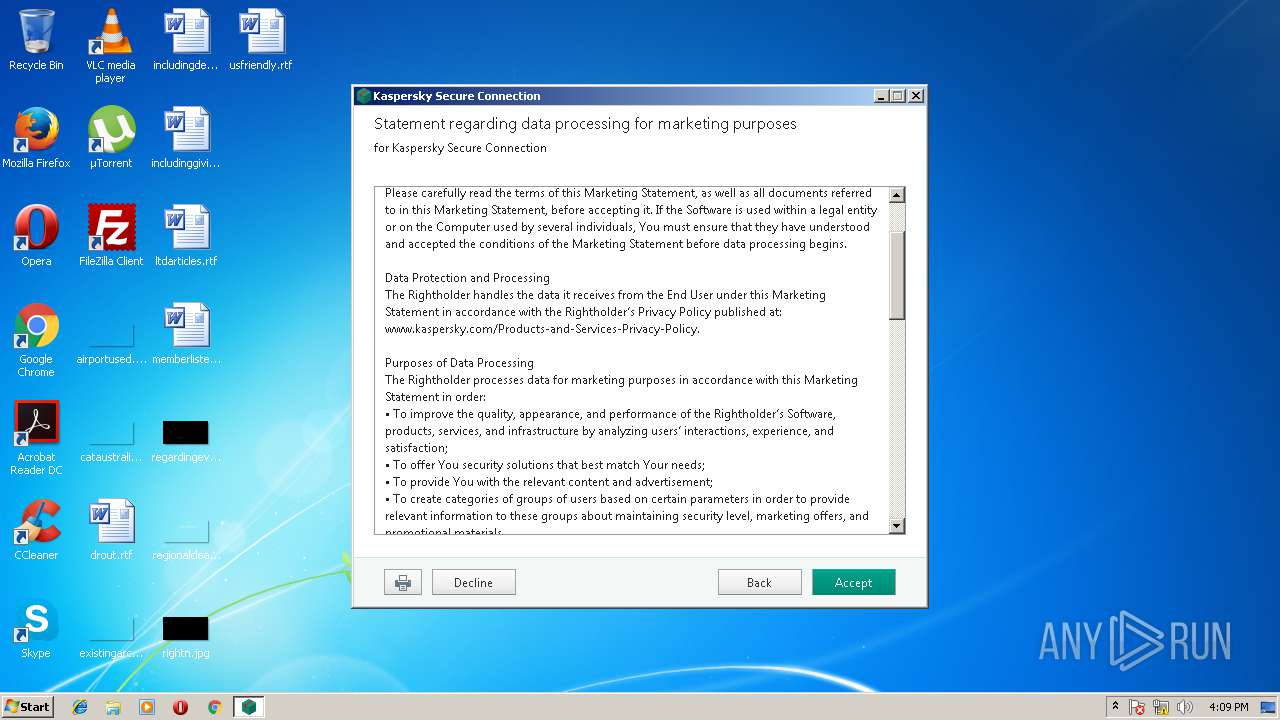Open Windows Explorer folder from taskbar
The height and width of the screenshot is (720, 1280).
(113, 706)
